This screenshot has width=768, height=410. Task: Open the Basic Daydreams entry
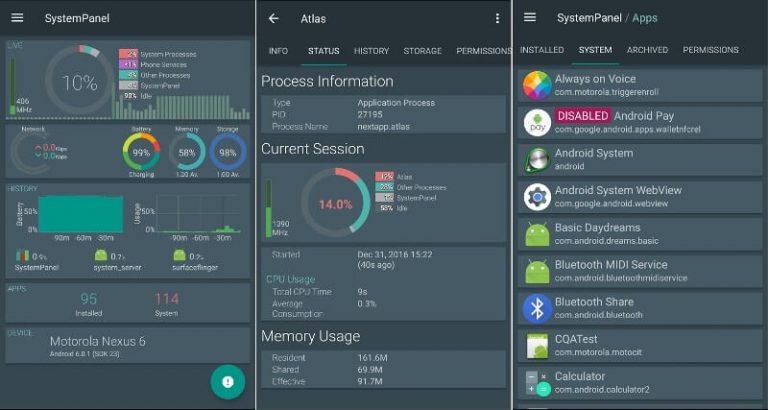640,234
